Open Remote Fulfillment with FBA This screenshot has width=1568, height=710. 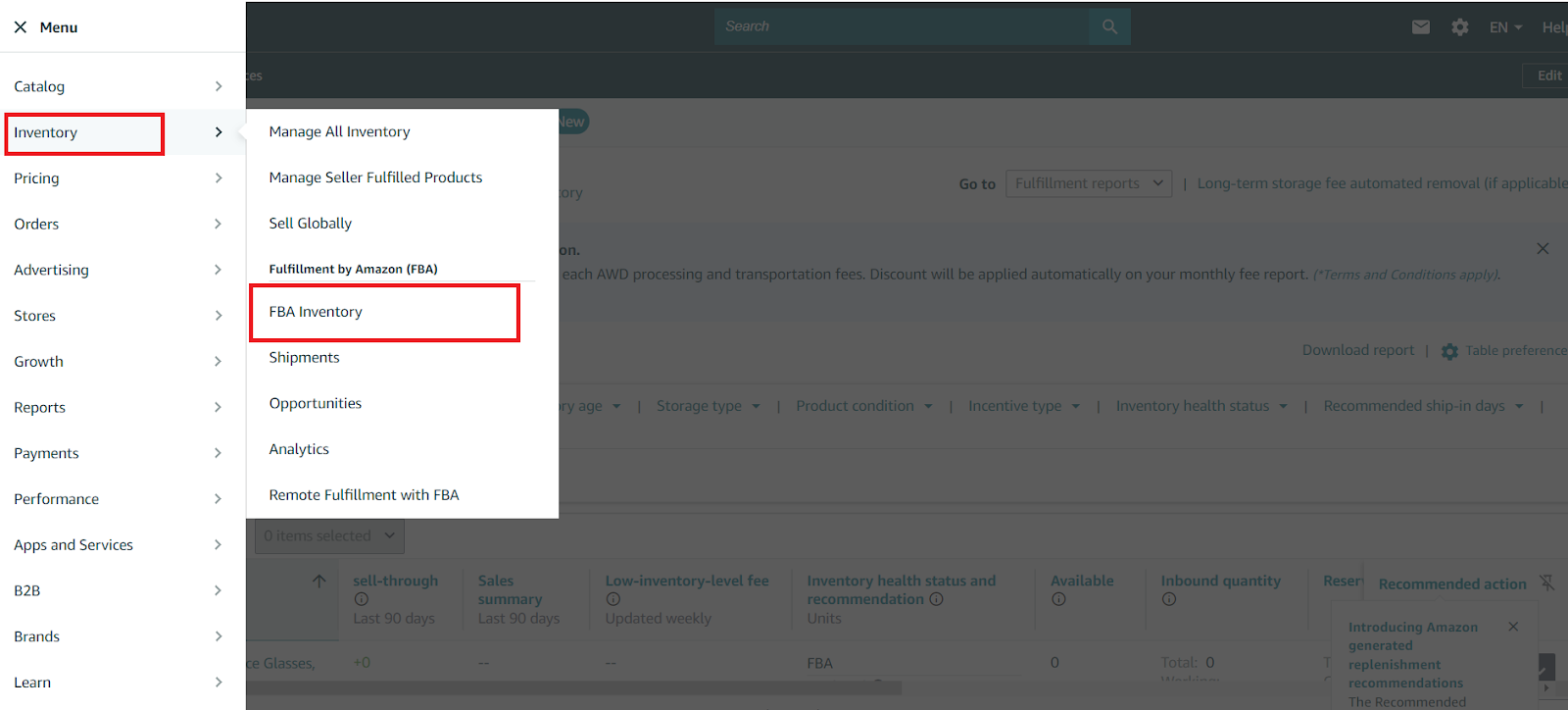[x=364, y=495]
